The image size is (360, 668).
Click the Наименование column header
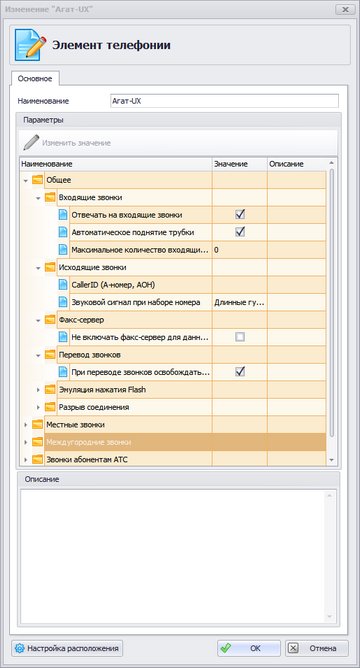coord(116,164)
